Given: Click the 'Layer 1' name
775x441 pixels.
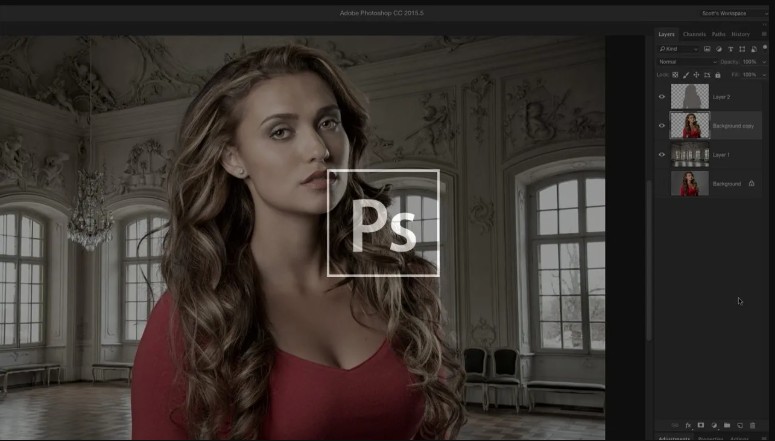Looking at the screenshot, I should [721, 155].
